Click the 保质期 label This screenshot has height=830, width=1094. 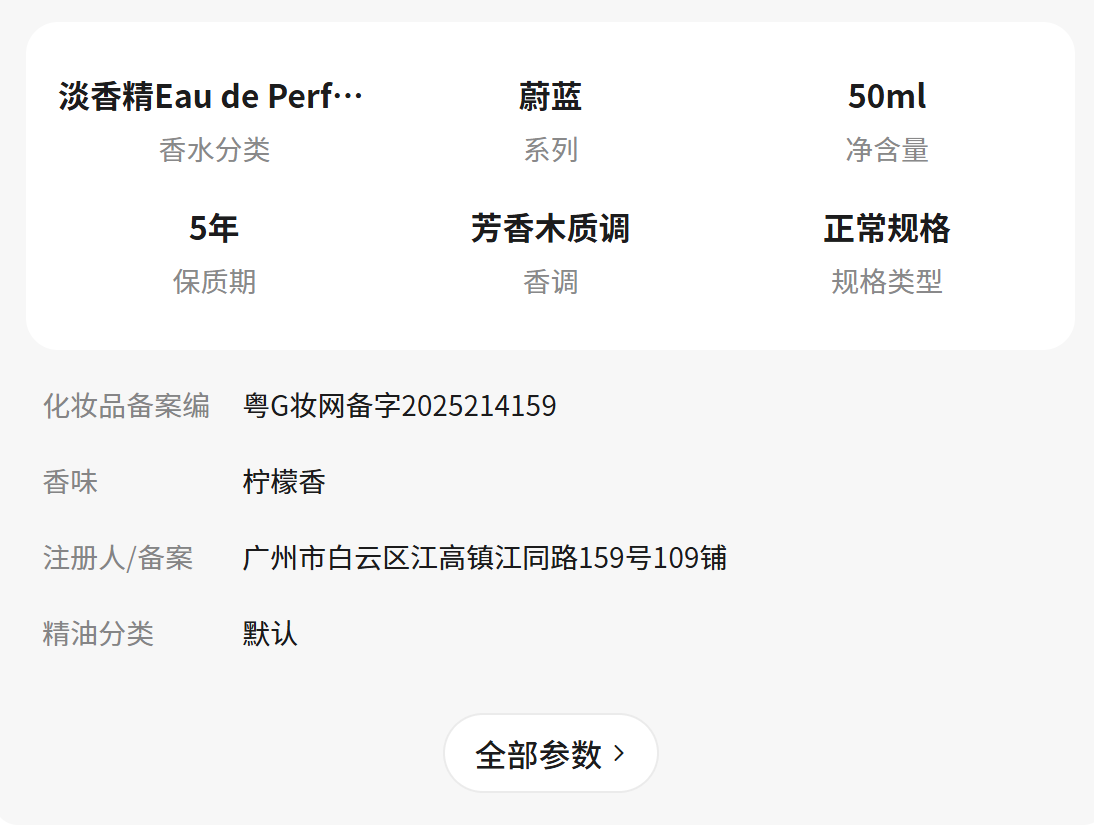point(214,282)
